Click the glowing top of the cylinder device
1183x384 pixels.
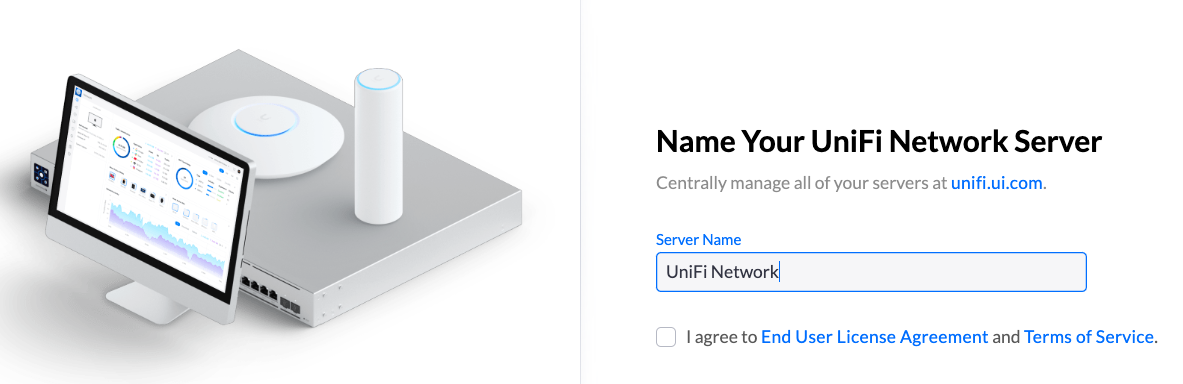click(379, 78)
